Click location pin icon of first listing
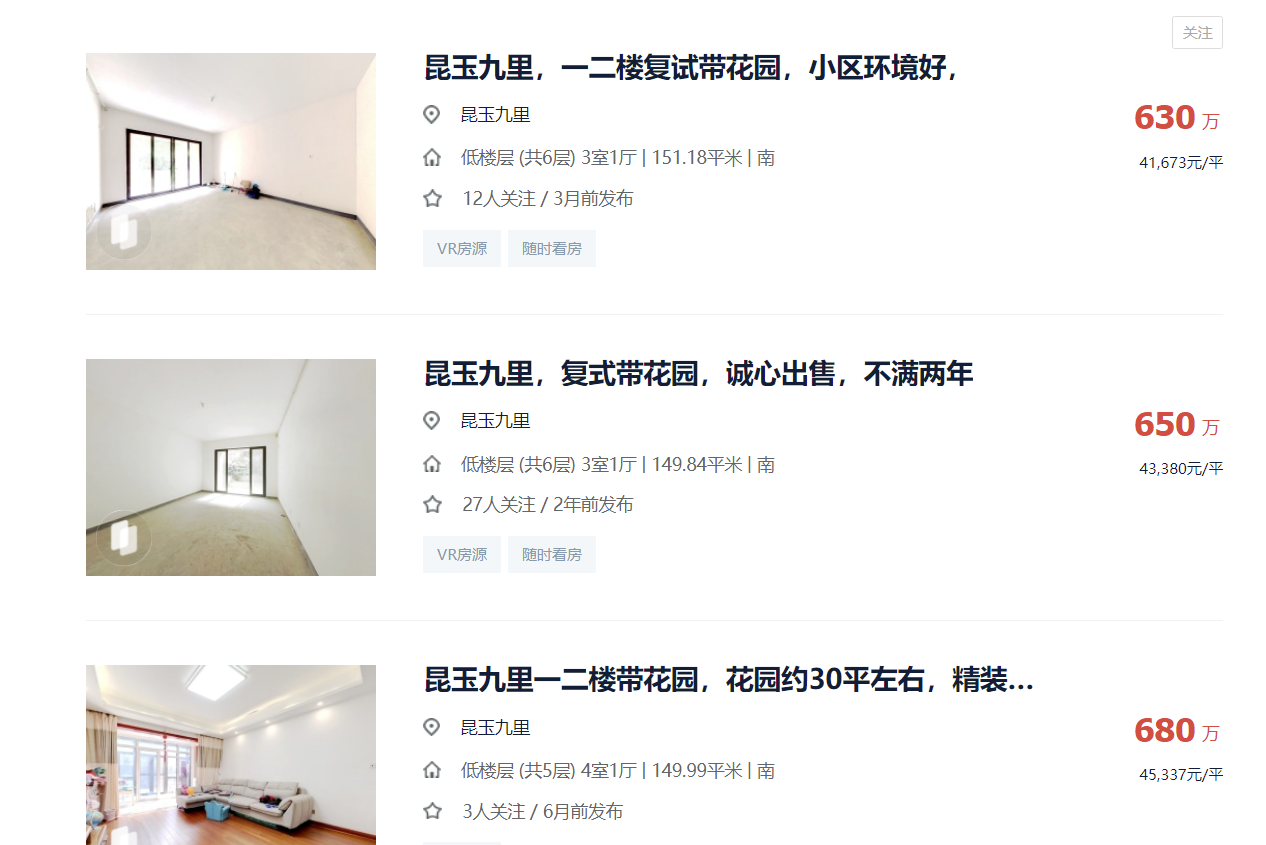 (x=432, y=115)
